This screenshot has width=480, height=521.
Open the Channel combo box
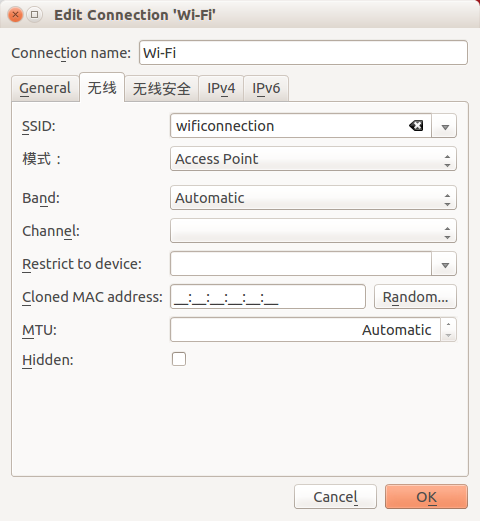click(x=313, y=231)
